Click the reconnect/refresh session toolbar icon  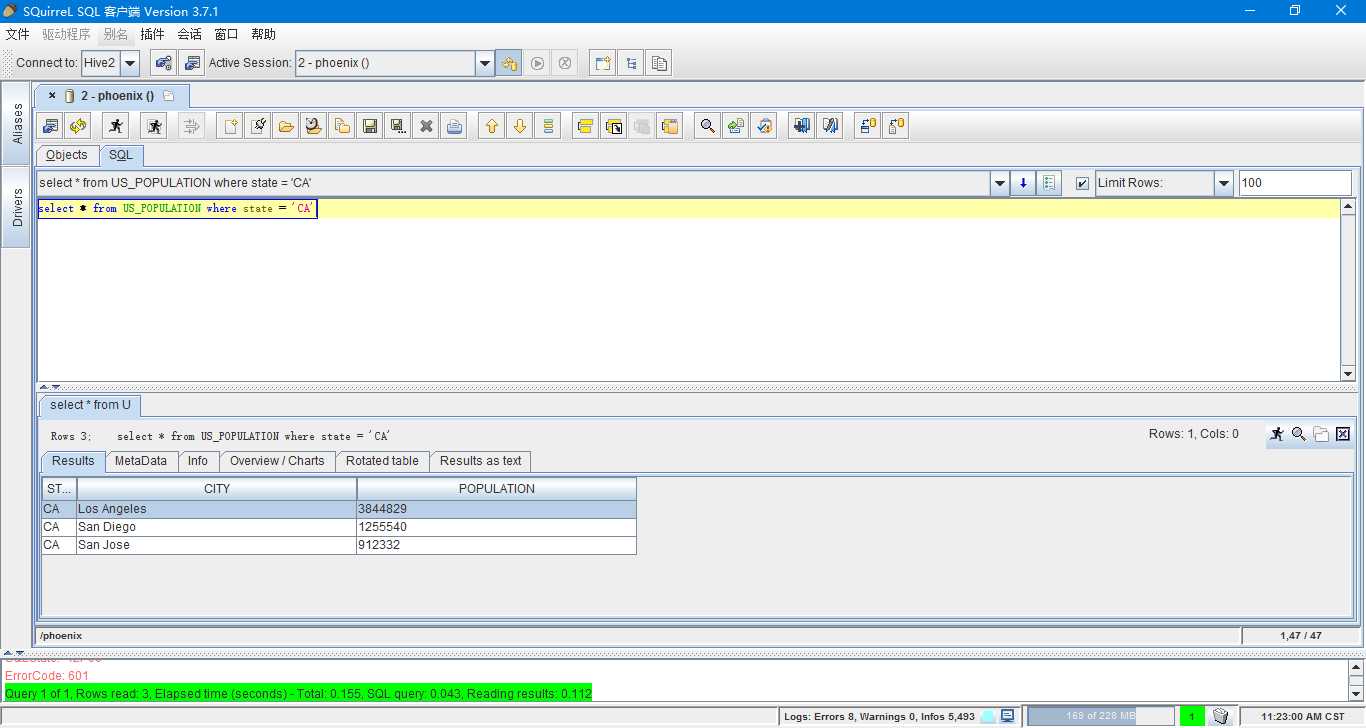[78, 126]
